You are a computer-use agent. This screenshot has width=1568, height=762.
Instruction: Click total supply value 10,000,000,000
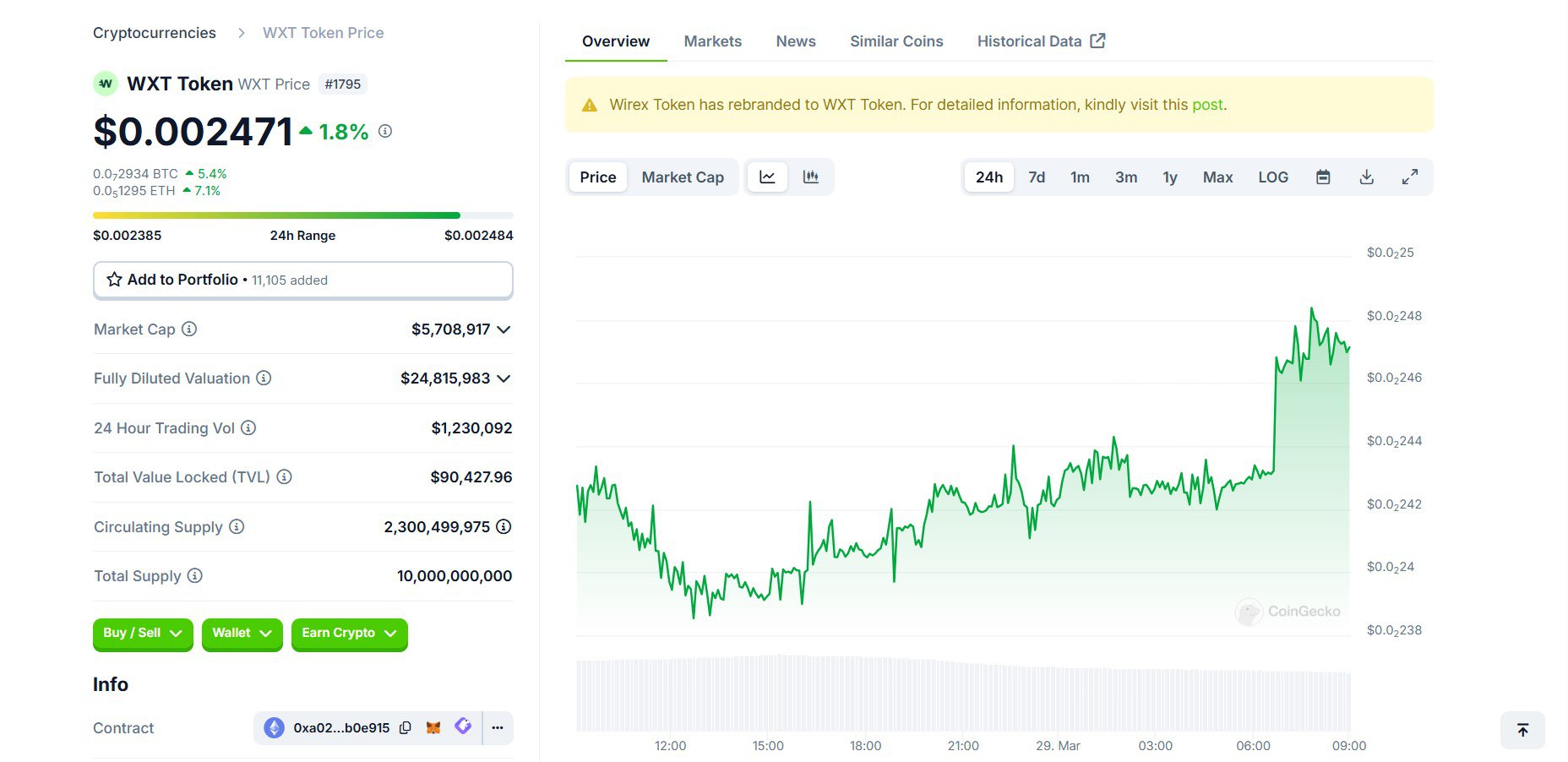tap(455, 576)
